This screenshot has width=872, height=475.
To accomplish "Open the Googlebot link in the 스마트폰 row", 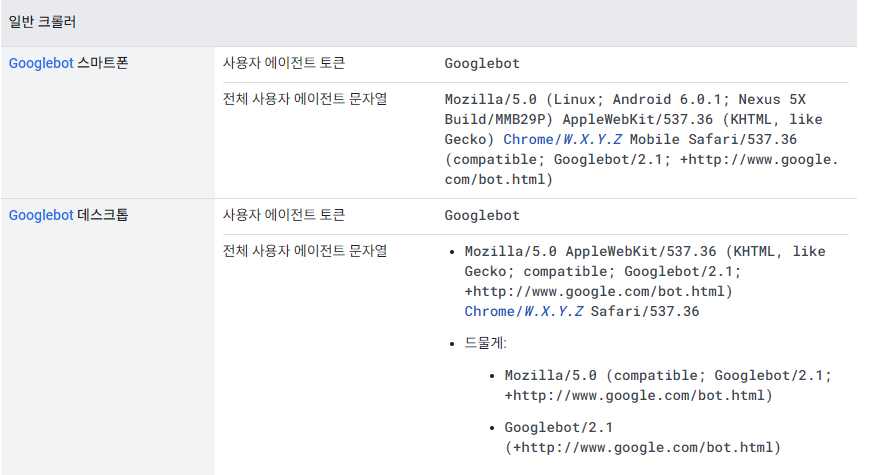I will 41,63.
